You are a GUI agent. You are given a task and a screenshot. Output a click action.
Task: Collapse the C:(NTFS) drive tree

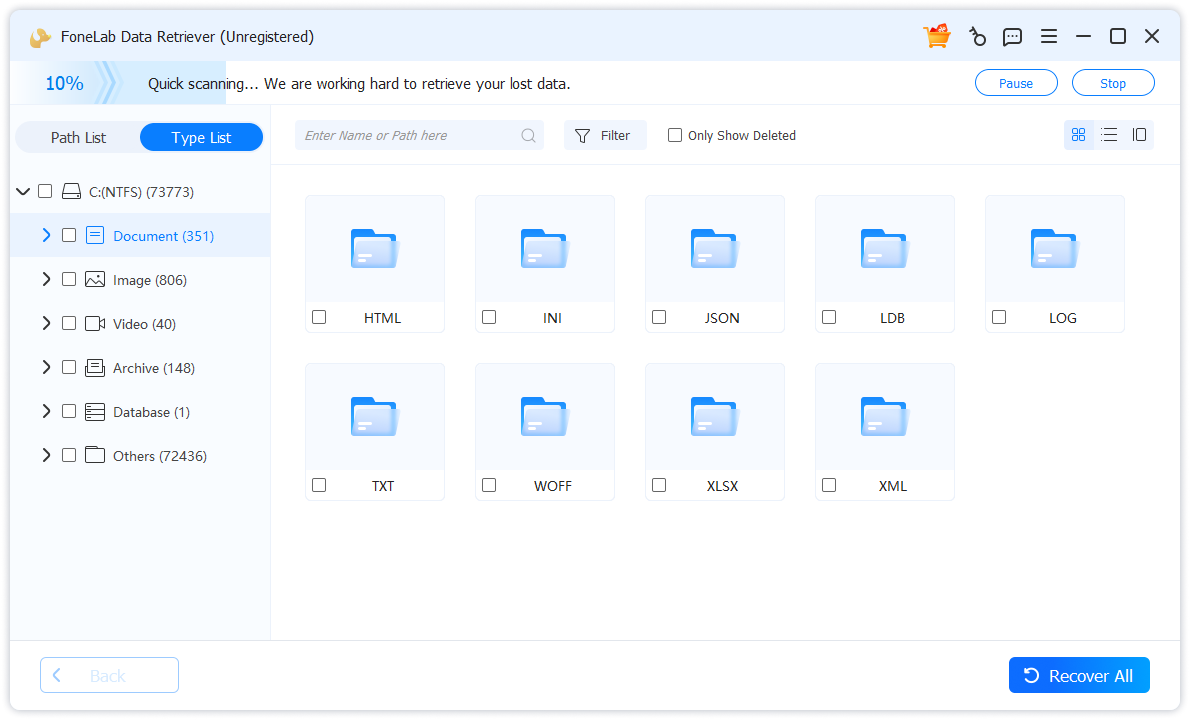point(23,192)
